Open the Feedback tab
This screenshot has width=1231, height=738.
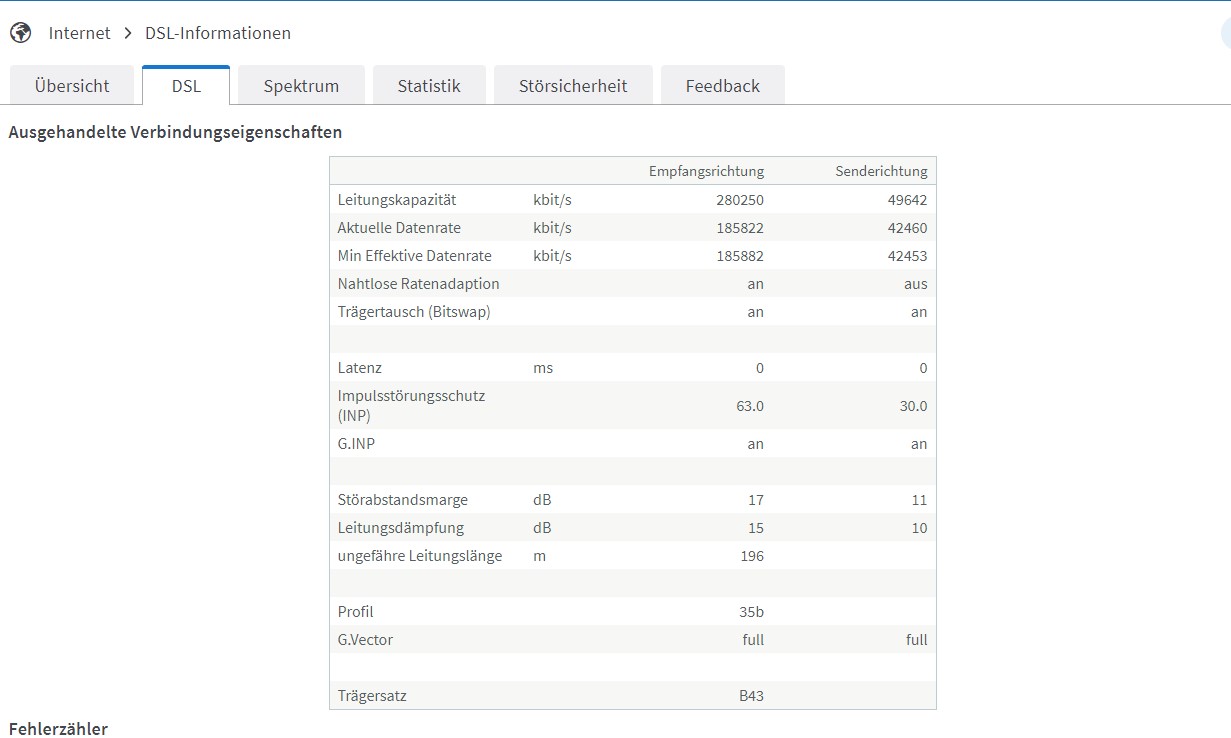click(723, 86)
